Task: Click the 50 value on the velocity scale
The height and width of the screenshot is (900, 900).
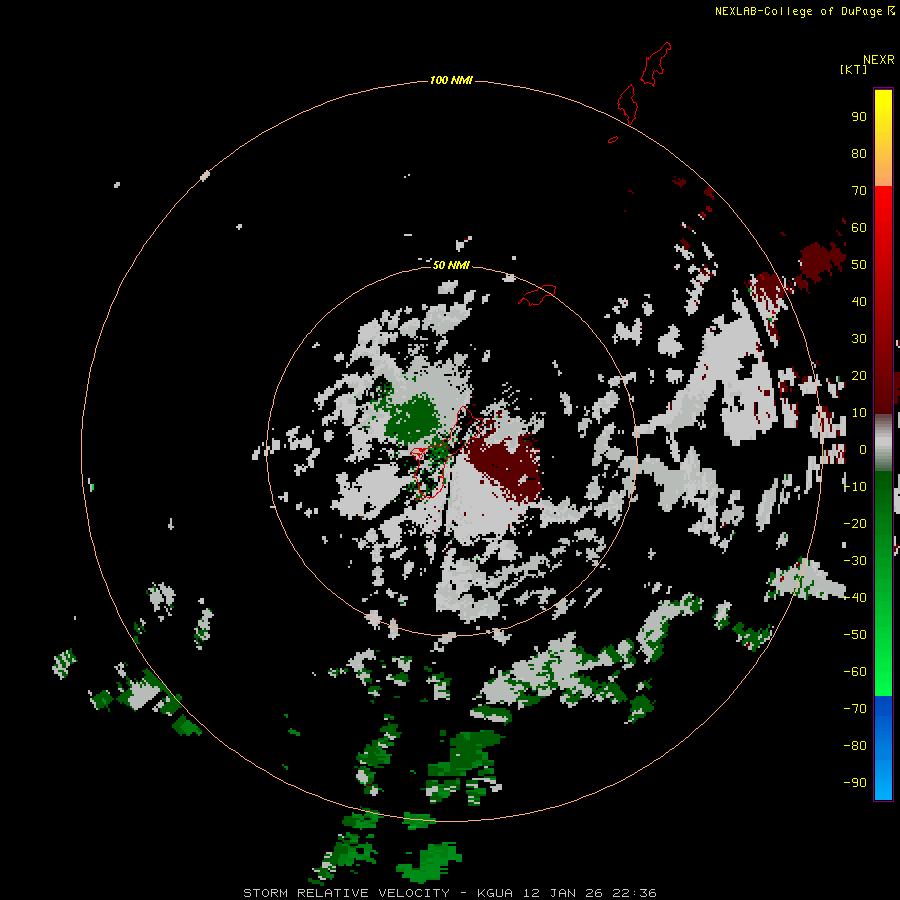Action: (859, 265)
